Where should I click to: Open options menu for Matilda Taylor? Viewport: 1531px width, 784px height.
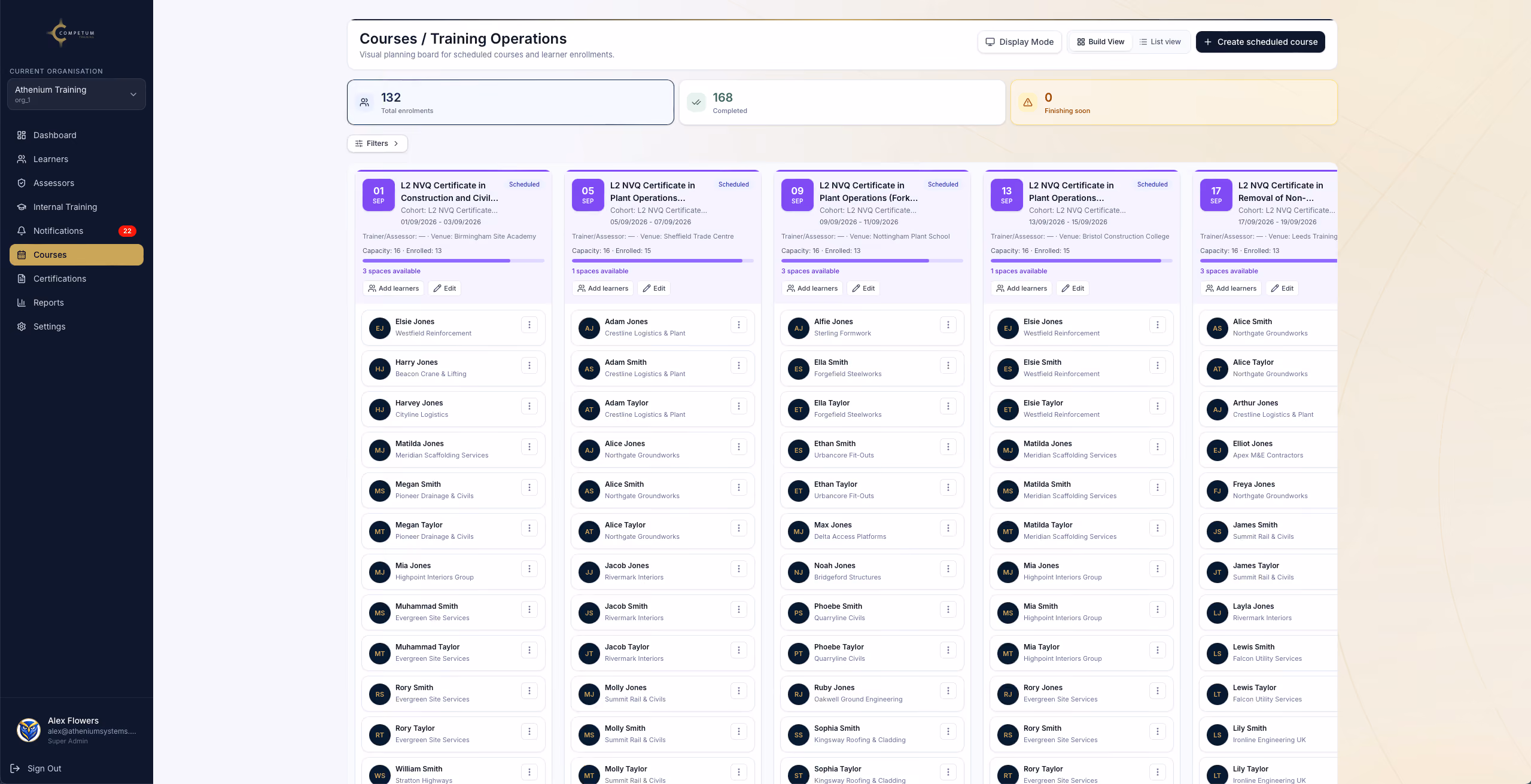tap(1158, 528)
